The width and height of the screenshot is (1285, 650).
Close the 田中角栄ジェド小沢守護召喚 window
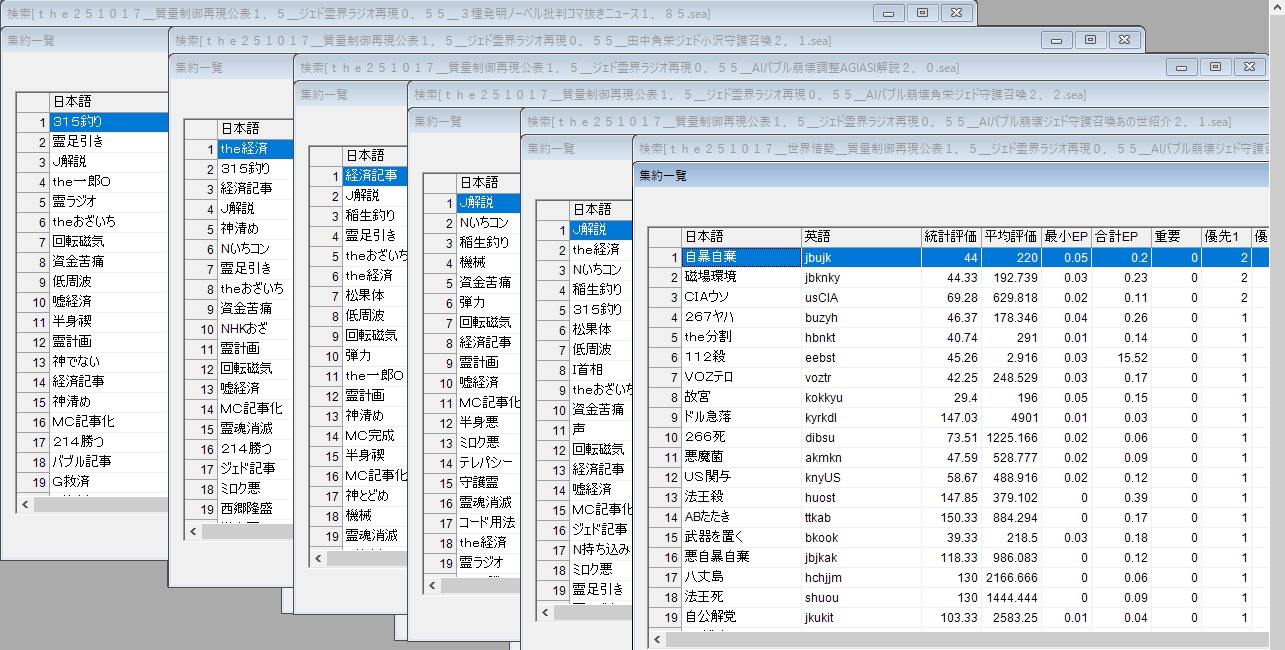click(1122, 40)
